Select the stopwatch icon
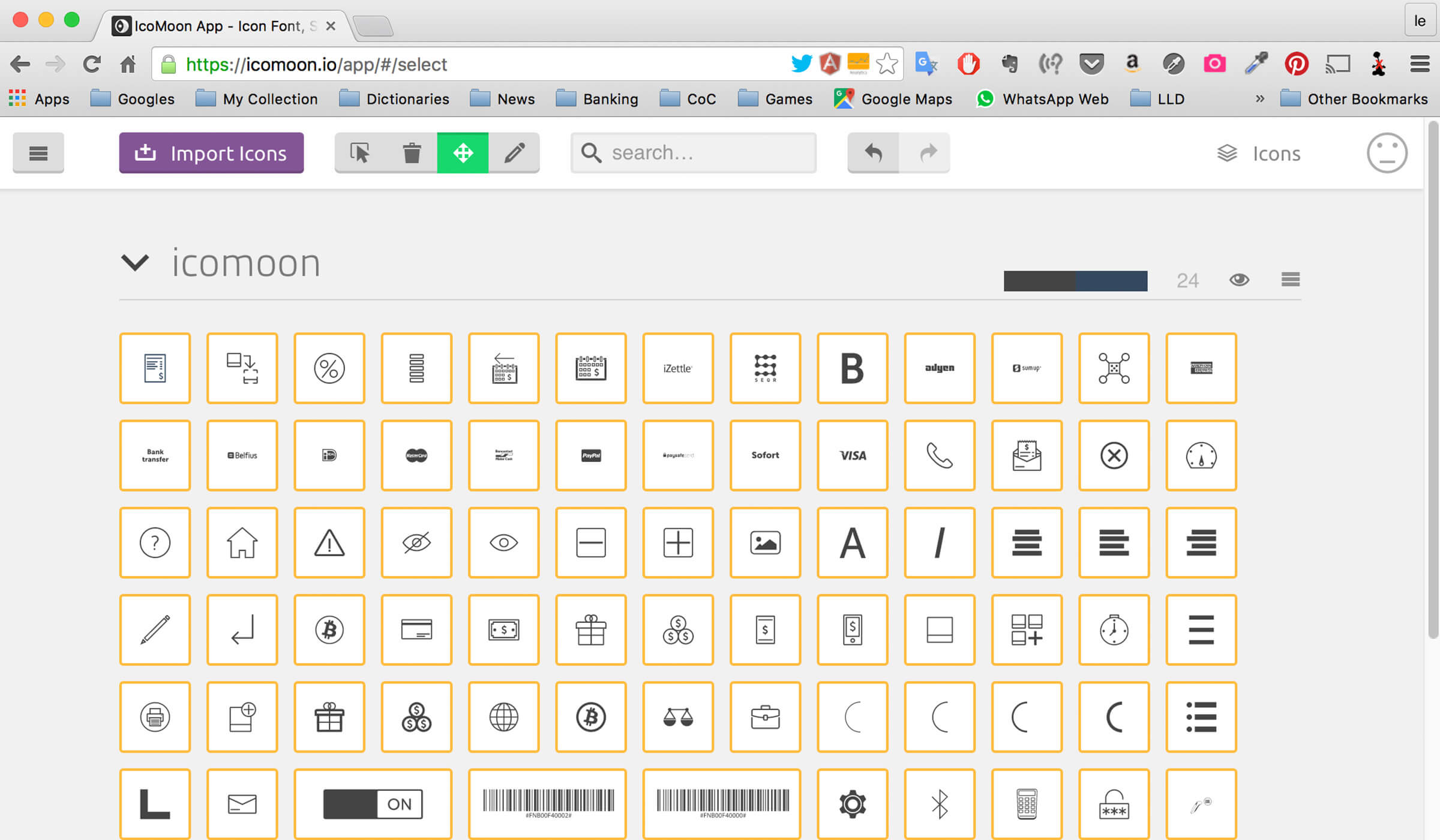The height and width of the screenshot is (840, 1440). pyautogui.click(x=1114, y=630)
